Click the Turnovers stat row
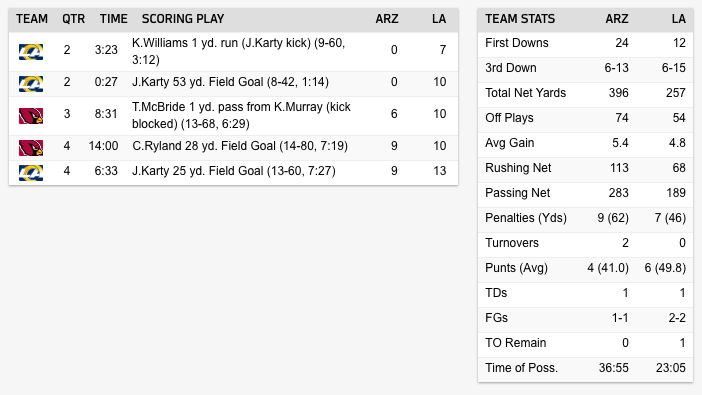Image resolution: width=702 pixels, height=395 pixels. (x=585, y=243)
